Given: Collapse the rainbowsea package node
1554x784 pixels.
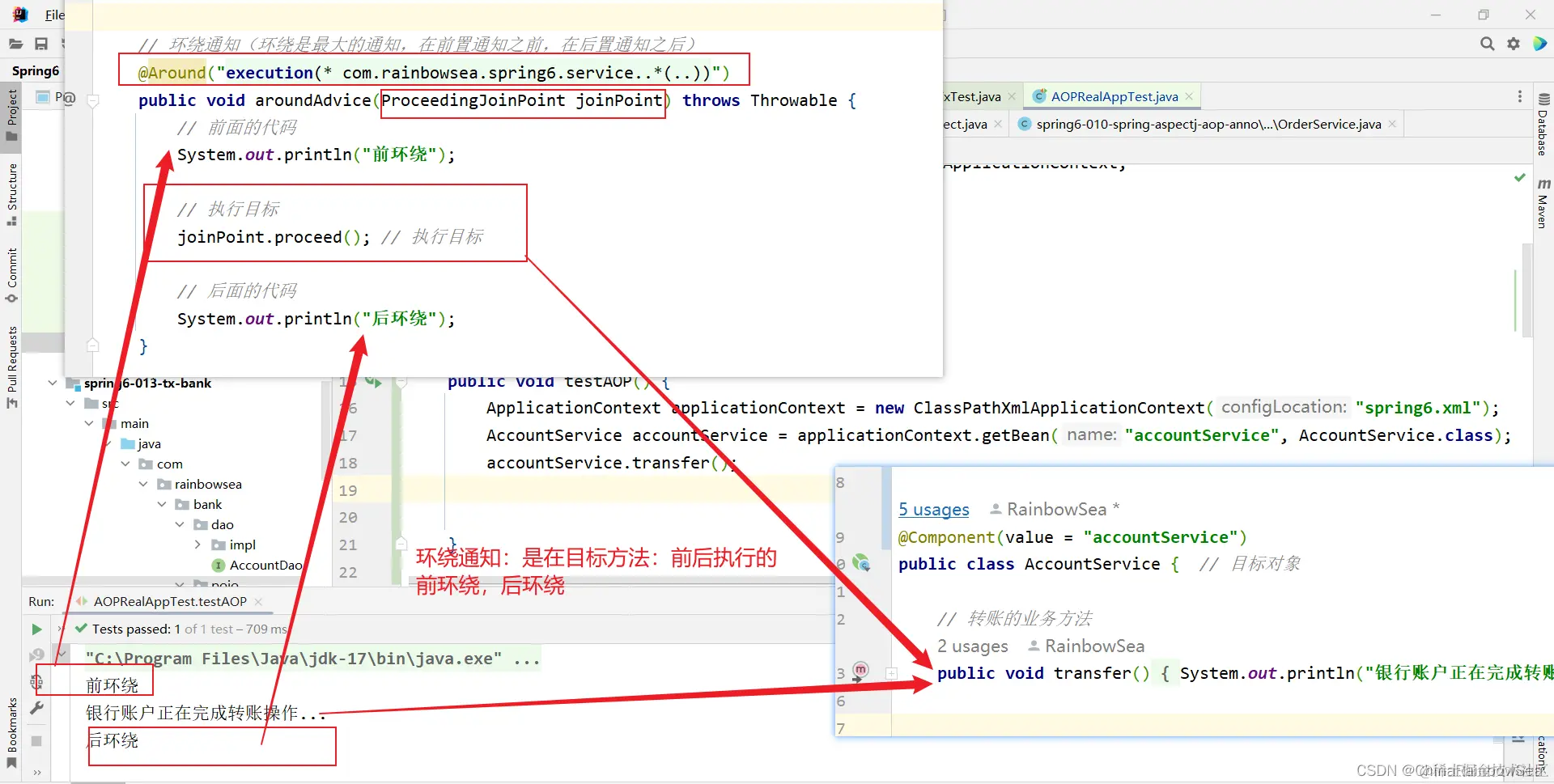Looking at the screenshot, I should [x=143, y=484].
